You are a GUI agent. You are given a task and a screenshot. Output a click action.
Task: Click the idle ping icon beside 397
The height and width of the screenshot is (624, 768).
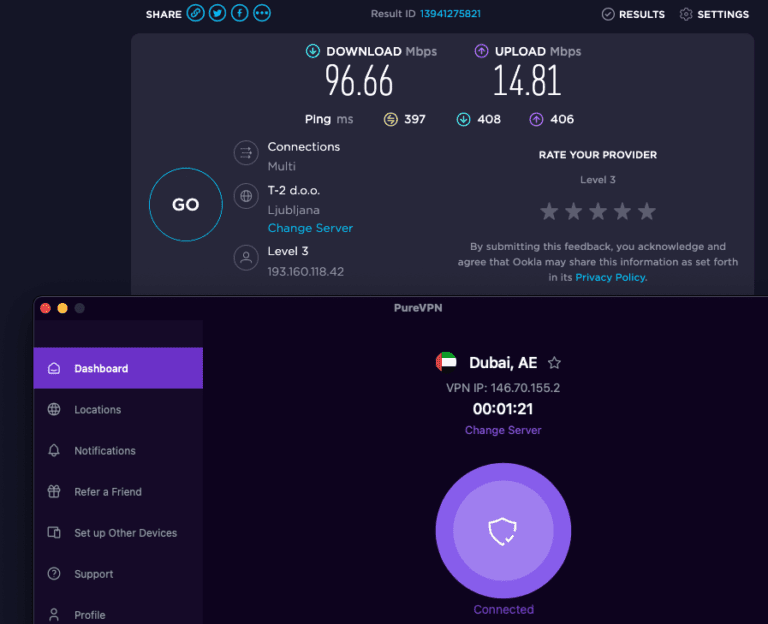[x=390, y=120]
